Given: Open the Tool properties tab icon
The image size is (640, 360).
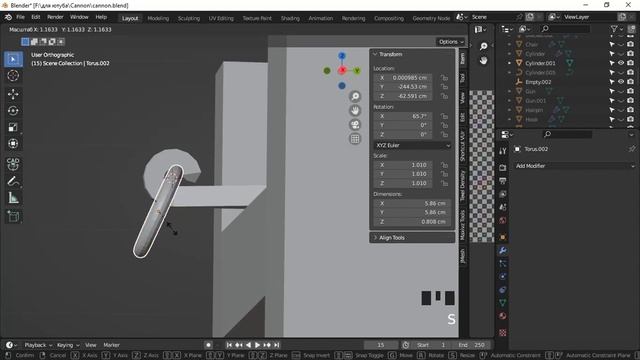Looking at the screenshot, I should click(502, 151).
